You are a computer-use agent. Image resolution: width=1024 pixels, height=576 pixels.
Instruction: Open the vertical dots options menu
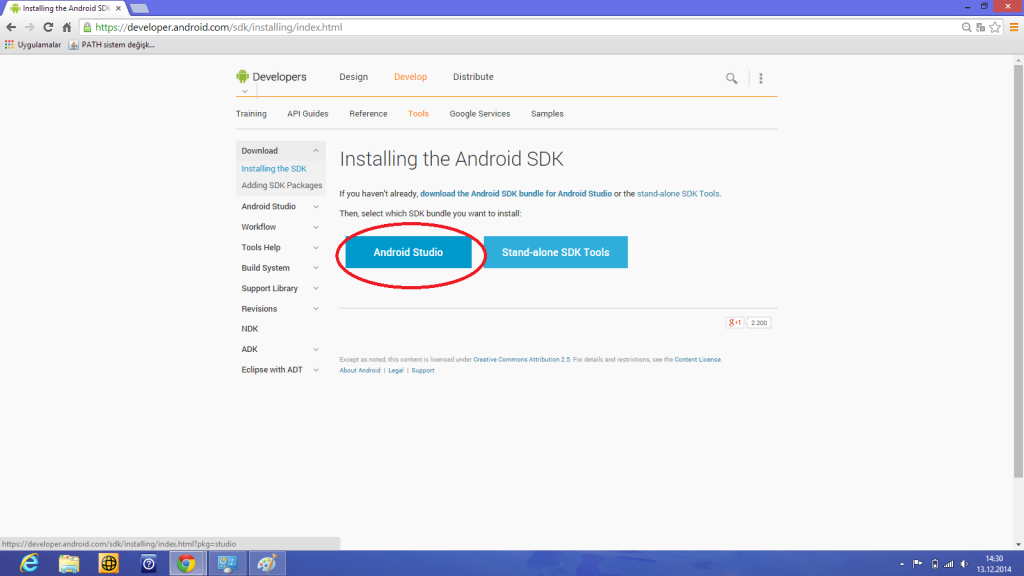[761, 78]
